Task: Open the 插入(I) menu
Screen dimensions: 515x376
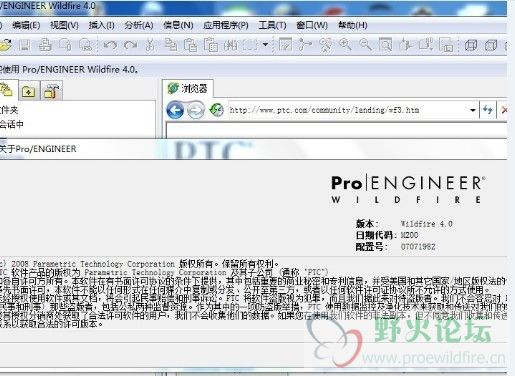Action: [101, 25]
